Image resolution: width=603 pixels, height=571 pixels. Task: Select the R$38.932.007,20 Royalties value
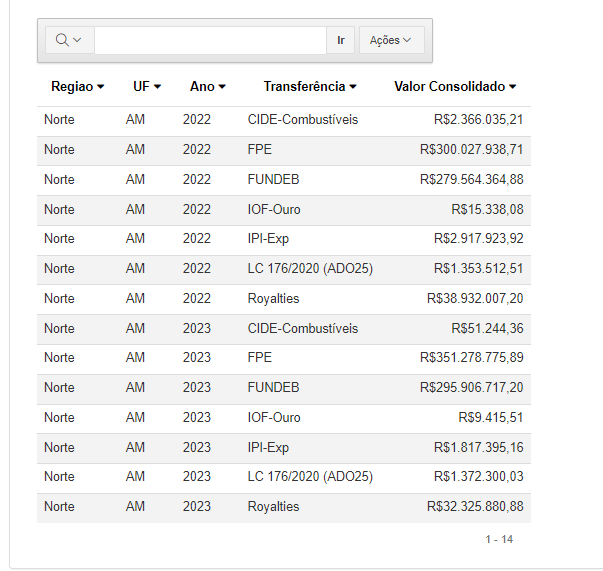pos(474,298)
